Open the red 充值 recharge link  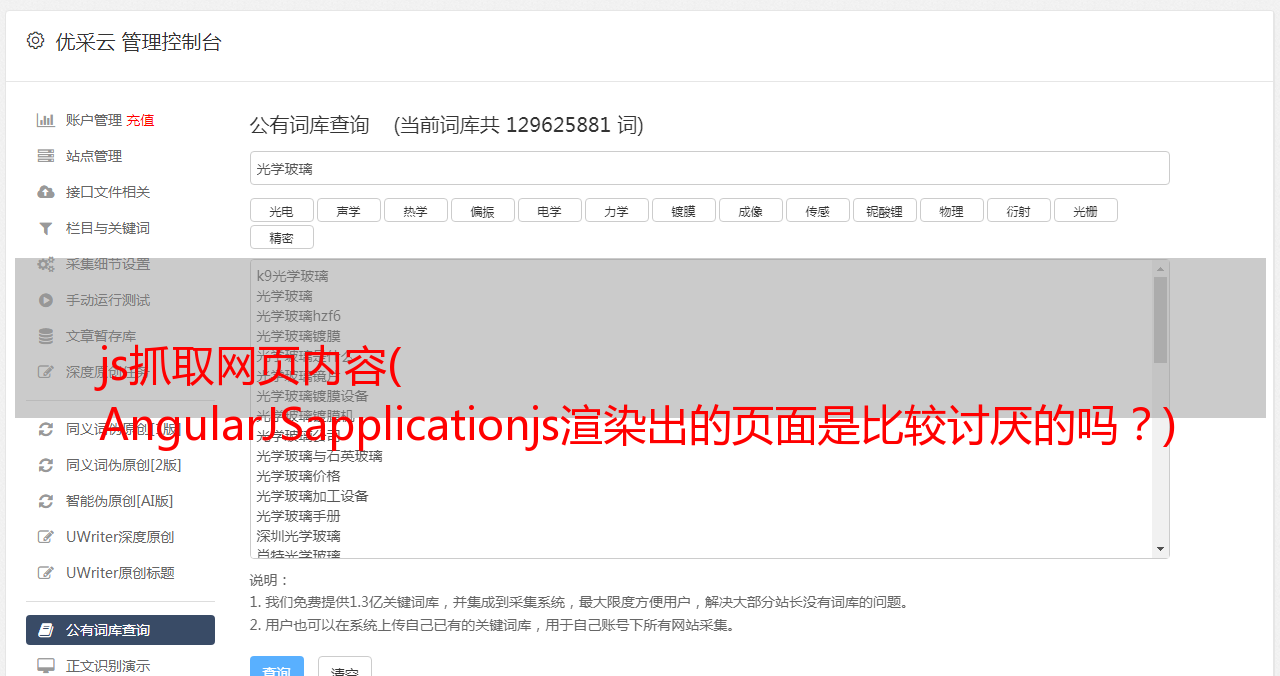[140, 120]
